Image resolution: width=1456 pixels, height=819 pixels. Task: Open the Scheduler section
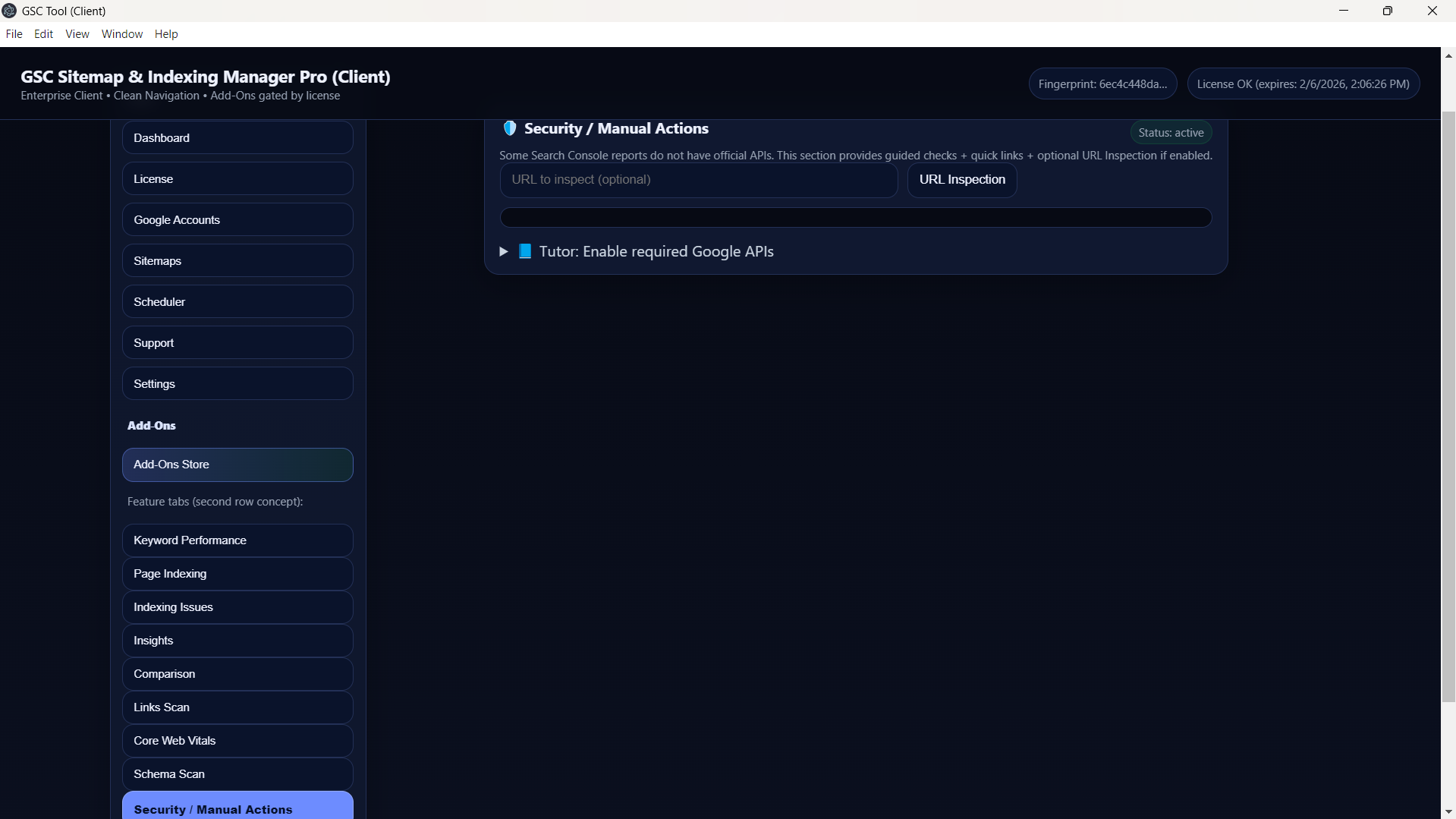[x=237, y=302]
